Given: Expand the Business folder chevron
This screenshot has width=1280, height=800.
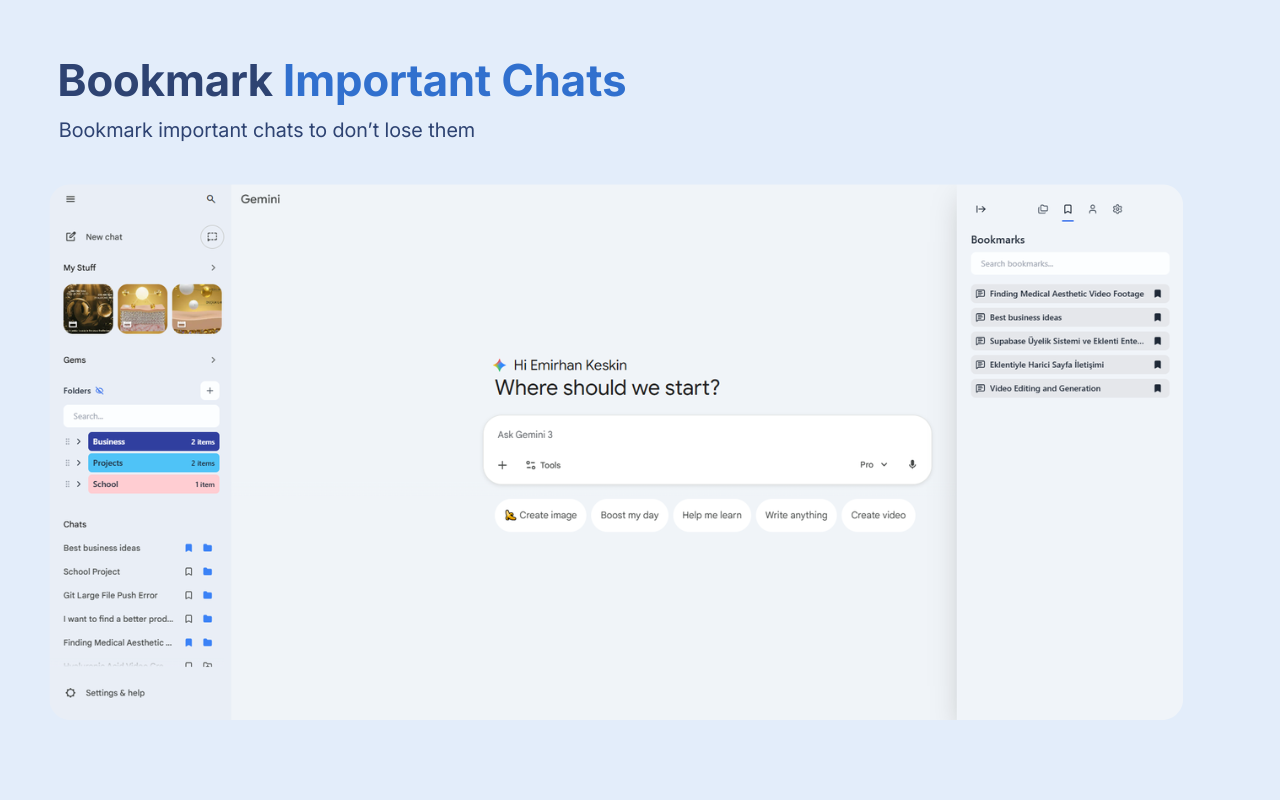Looking at the screenshot, I should coord(79,441).
